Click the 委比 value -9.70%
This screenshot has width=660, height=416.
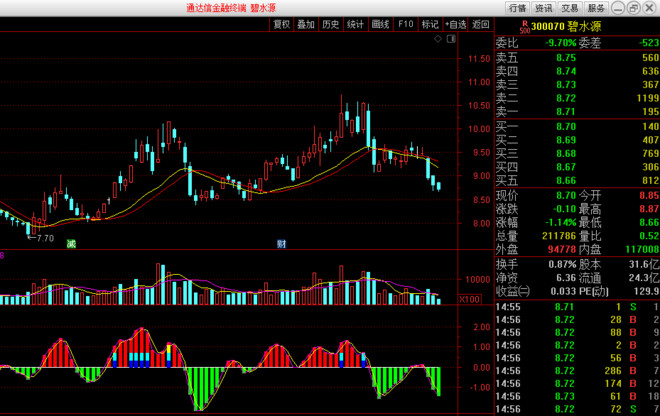(x=561, y=43)
